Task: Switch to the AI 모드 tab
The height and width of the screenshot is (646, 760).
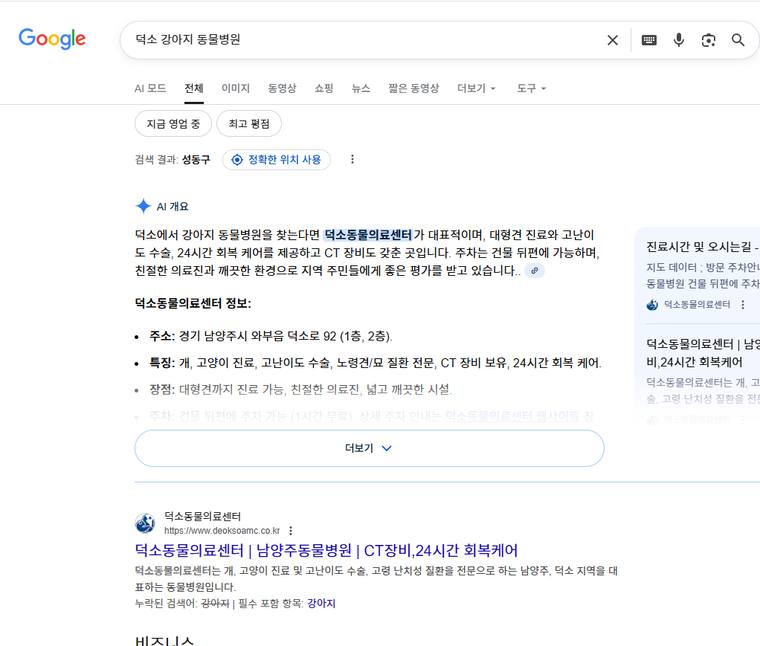Action: [150, 88]
